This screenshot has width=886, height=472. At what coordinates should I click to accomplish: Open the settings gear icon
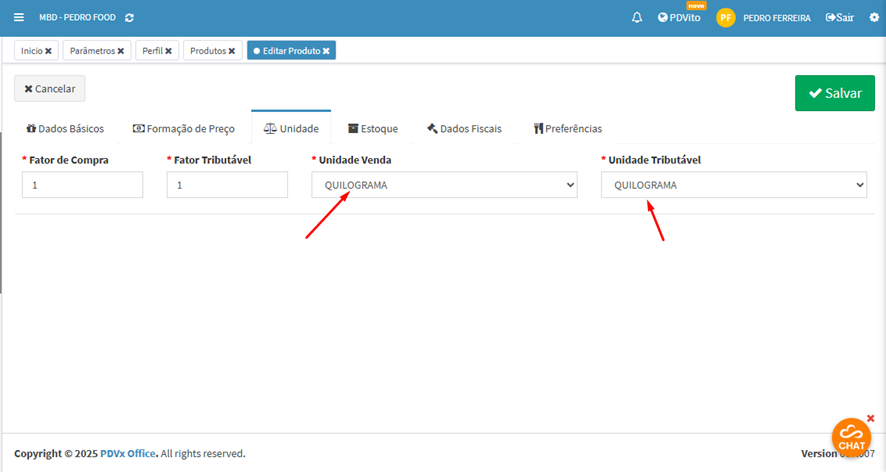tap(874, 18)
